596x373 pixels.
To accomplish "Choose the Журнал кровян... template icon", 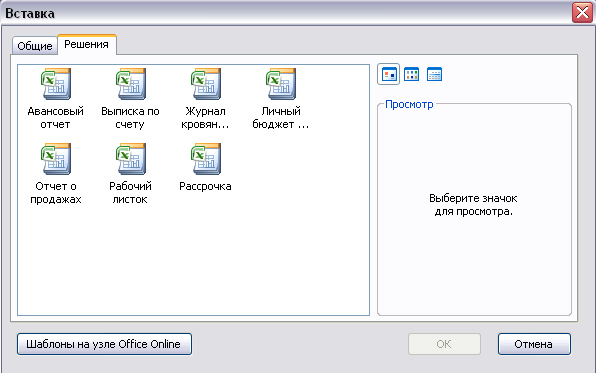I will coord(206,84).
